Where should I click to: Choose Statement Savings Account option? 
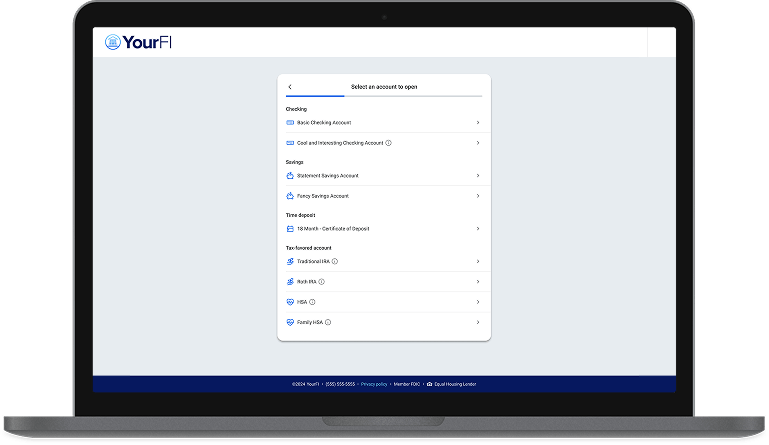click(x=327, y=175)
